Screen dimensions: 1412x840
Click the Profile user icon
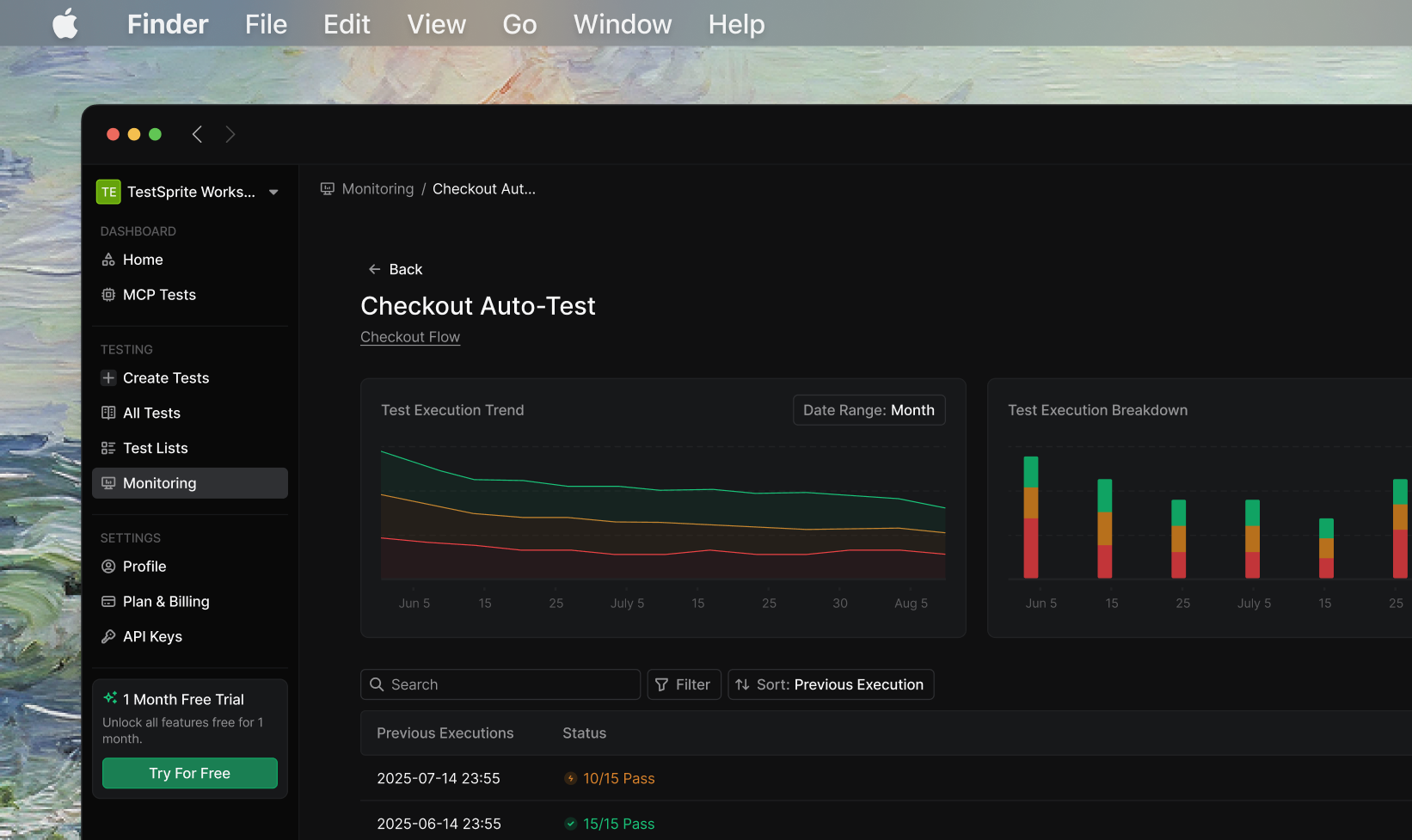108,567
